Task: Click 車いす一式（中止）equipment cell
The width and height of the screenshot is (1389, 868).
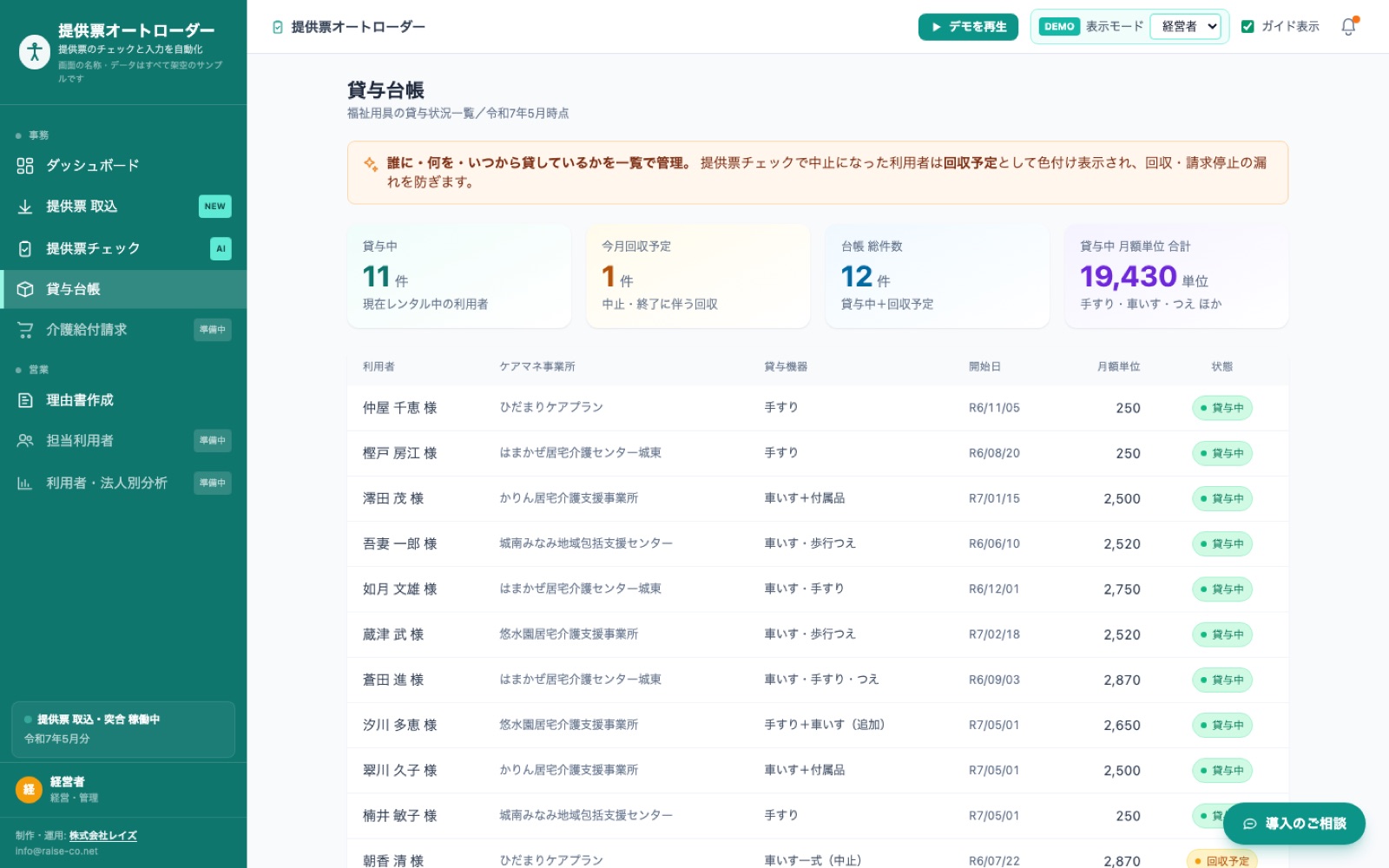Action: [813, 861]
